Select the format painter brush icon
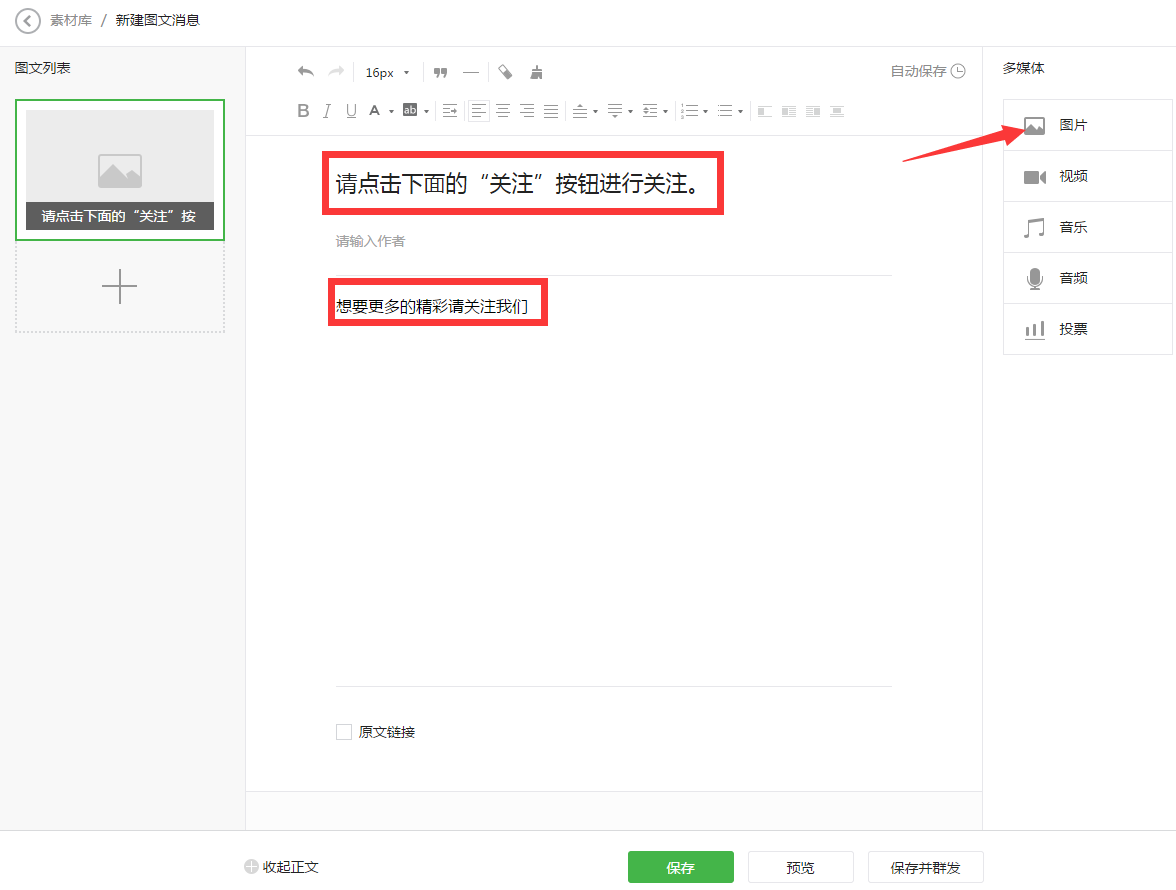Viewport: 1176px width, 890px height. 537,72
